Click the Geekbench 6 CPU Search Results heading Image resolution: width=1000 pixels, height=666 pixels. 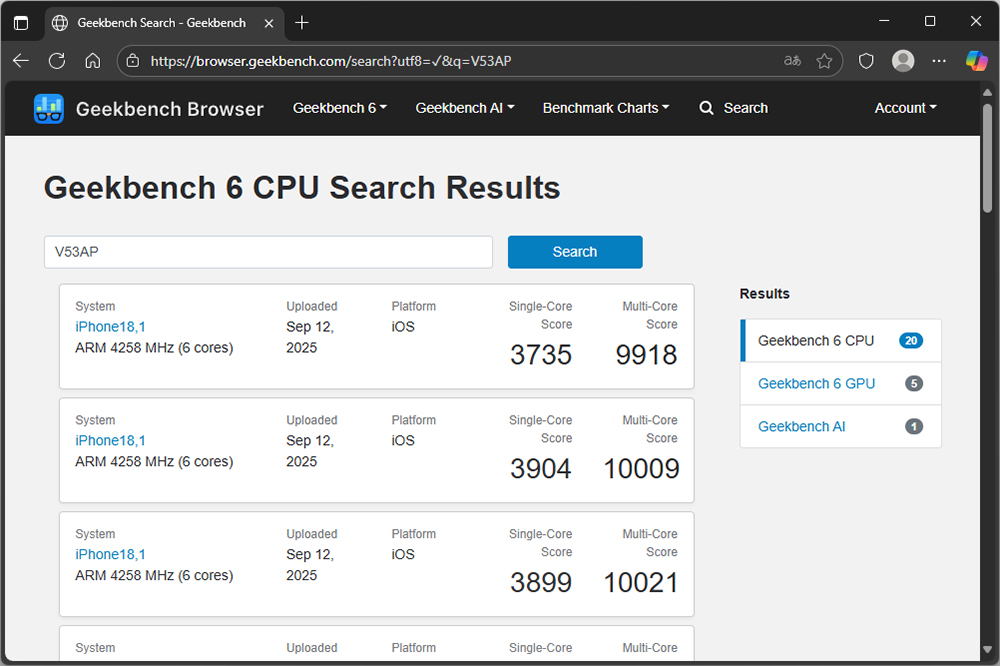[x=302, y=188]
